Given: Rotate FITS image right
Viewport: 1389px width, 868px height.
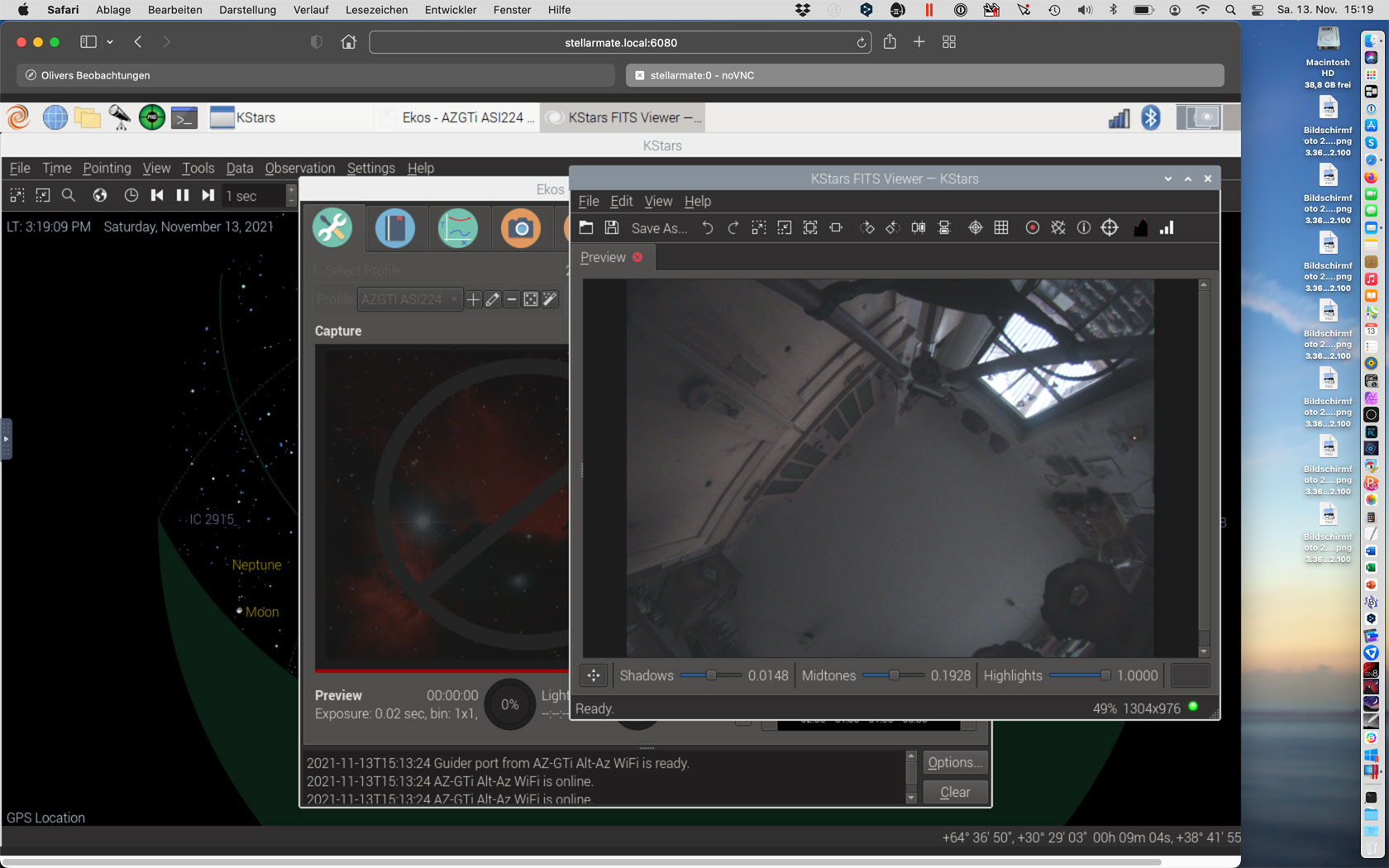Looking at the screenshot, I should tap(867, 227).
